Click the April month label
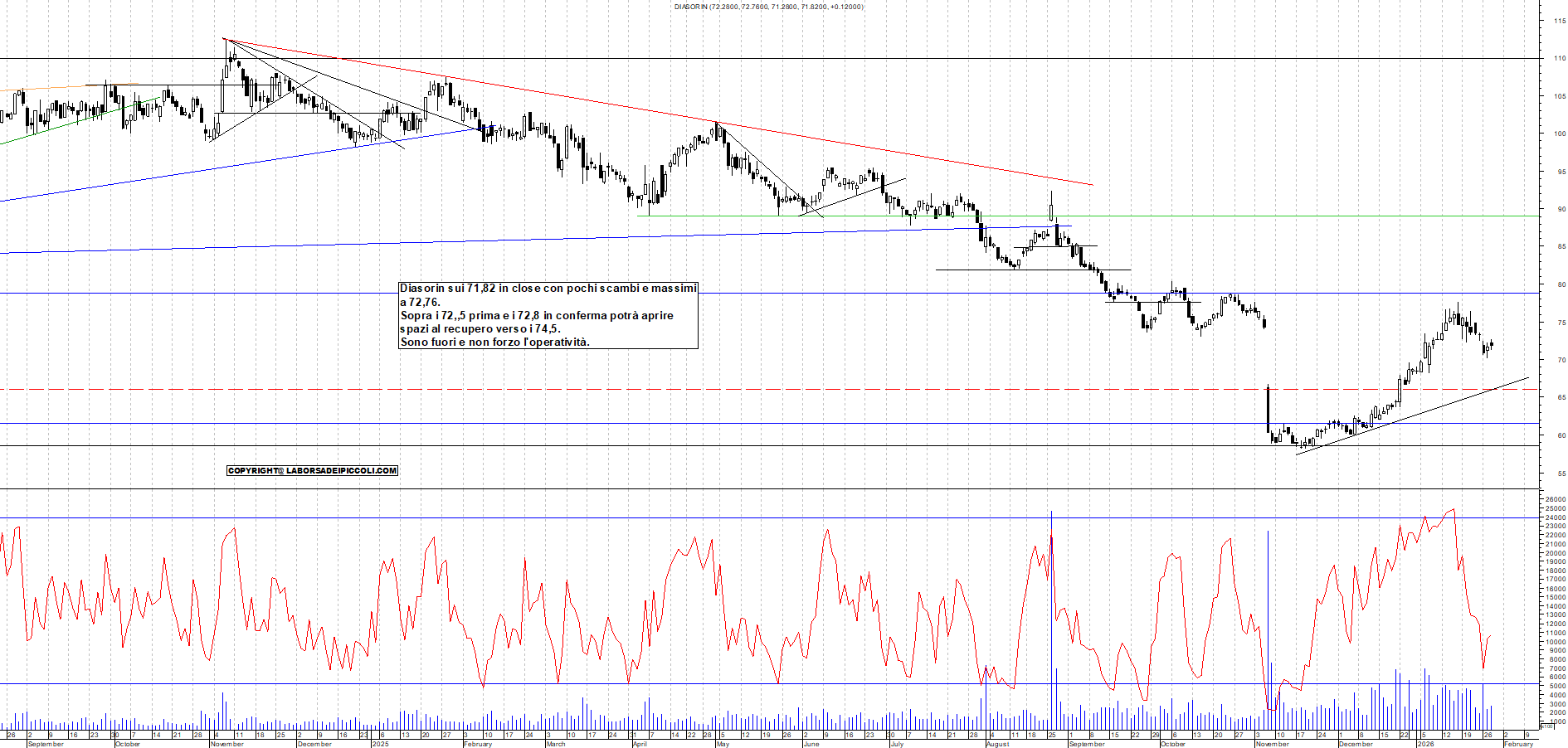The width and height of the screenshot is (1568, 748). pos(640,744)
